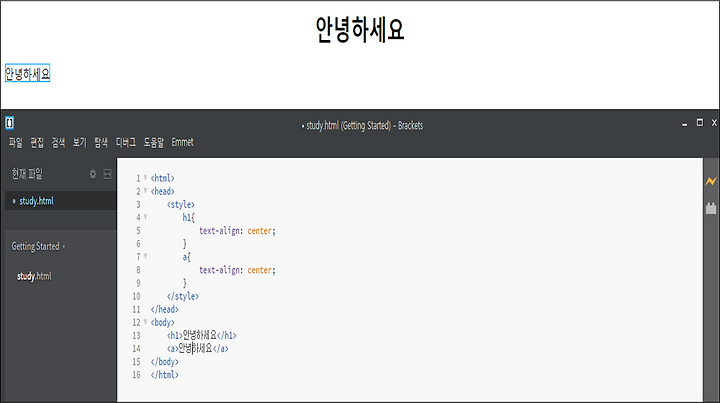
Task: Click the 안녕하세요 heading in browser preview
Action: tap(360, 30)
